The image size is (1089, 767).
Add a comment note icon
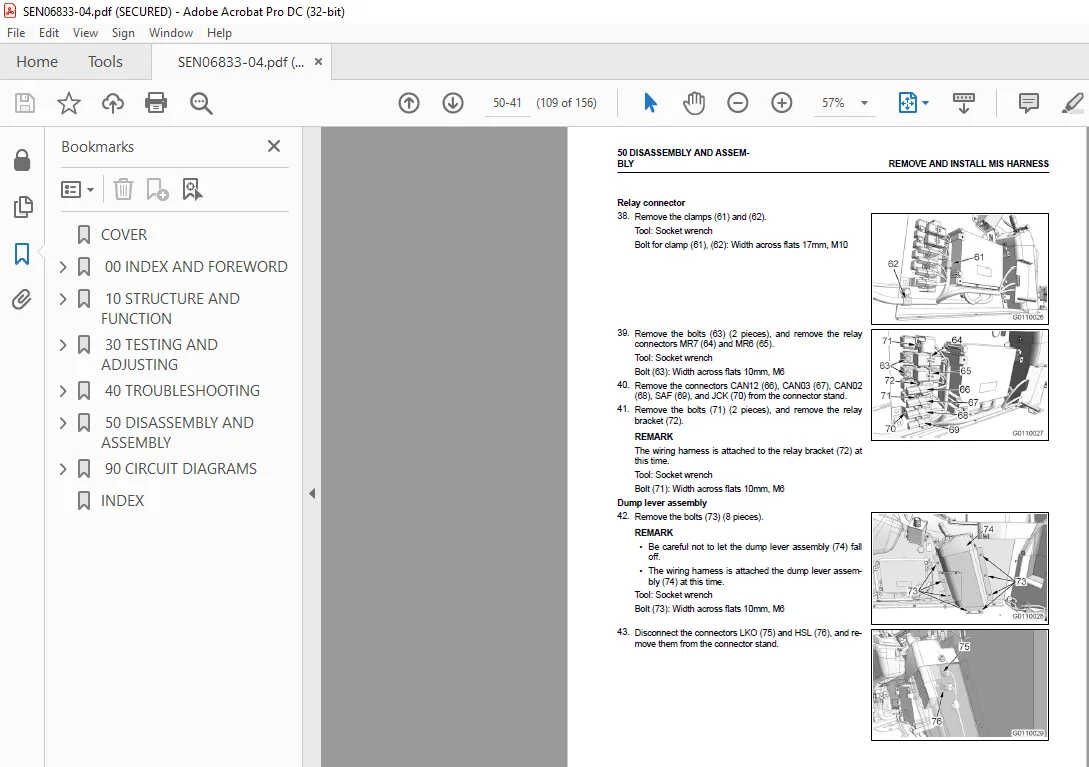pyautogui.click(x=1029, y=104)
